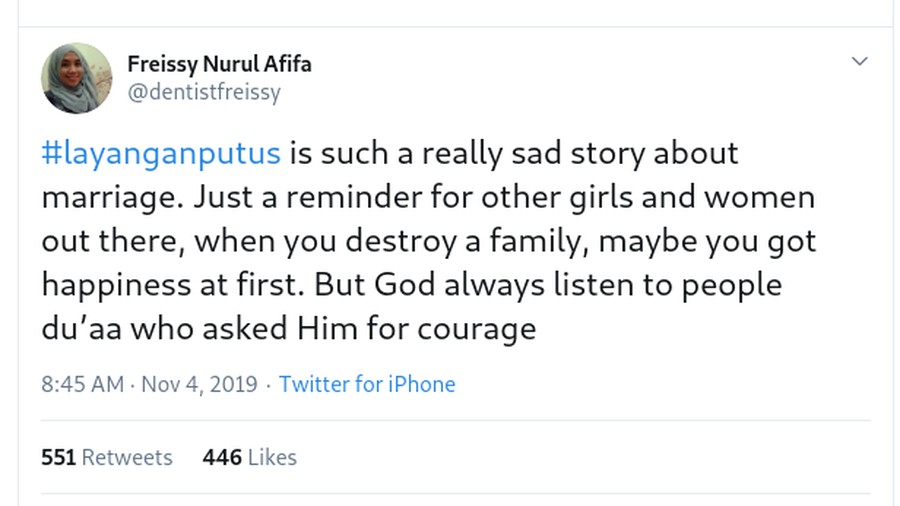Viewport: 900px width, 506px height.
Task: Click the display name Freissy Nurul Afifa
Action: (219, 64)
